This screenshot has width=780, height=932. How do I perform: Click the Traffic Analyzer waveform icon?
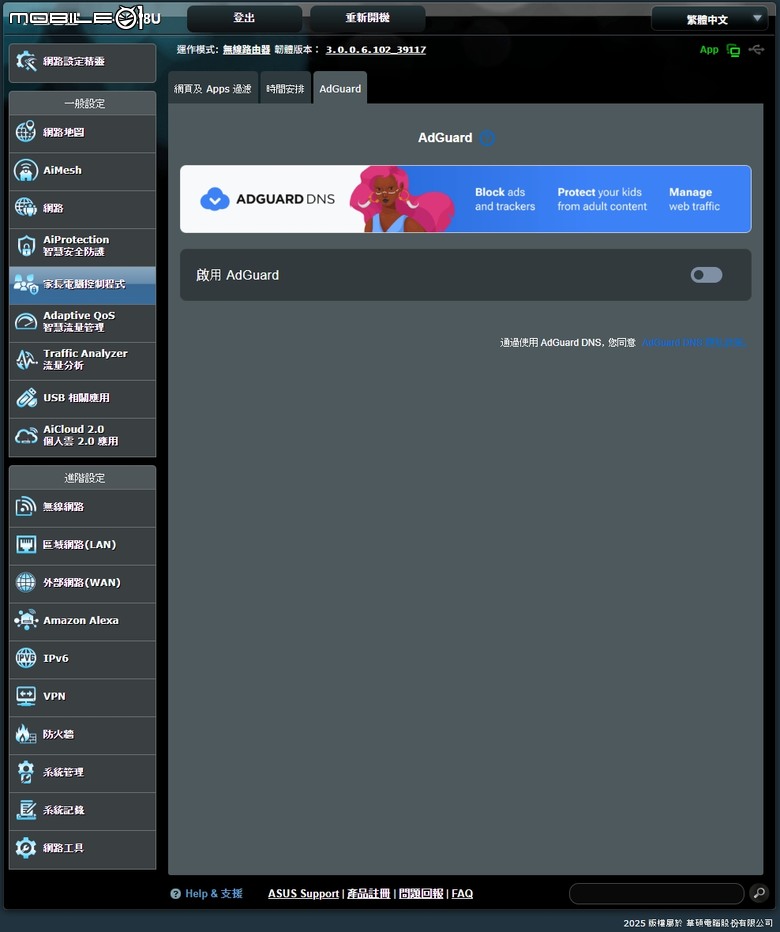pyautogui.click(x=26, y=360)
